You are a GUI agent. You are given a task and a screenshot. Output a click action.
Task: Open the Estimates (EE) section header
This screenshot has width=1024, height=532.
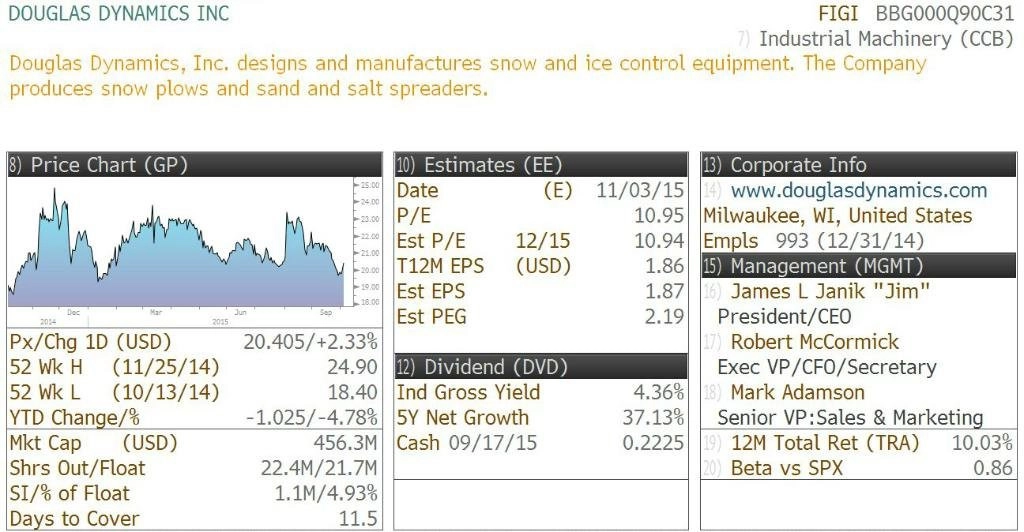tap(541, 165)
